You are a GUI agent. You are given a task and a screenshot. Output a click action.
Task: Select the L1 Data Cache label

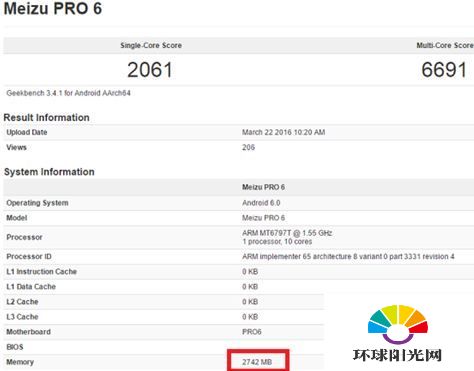tap(31, 287)
